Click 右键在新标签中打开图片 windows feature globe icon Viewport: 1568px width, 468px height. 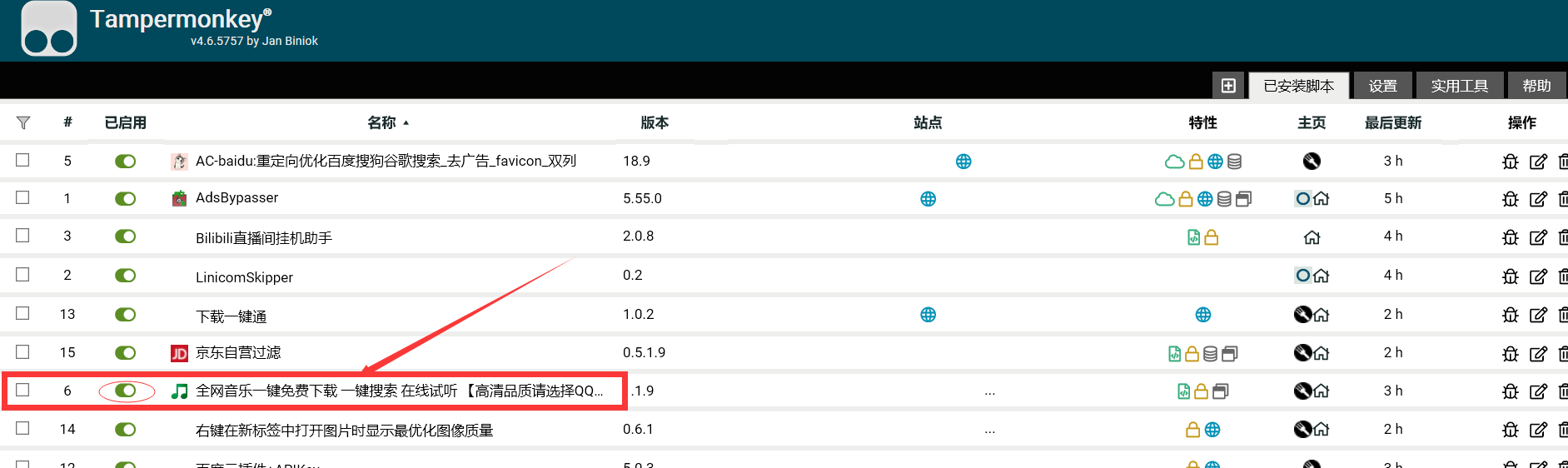(x=1212, y=430)
